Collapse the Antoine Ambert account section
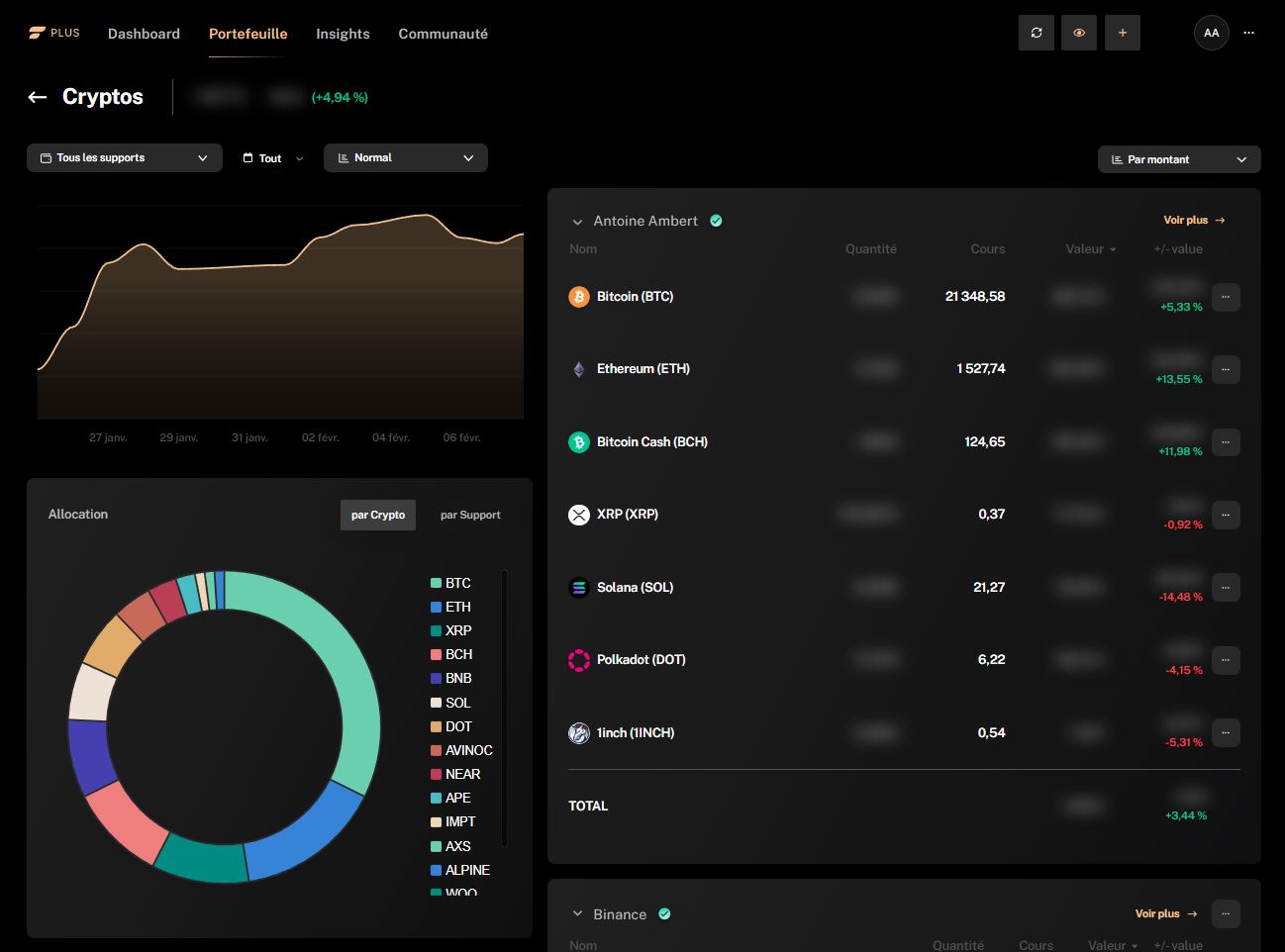 (x=577, y=222)
